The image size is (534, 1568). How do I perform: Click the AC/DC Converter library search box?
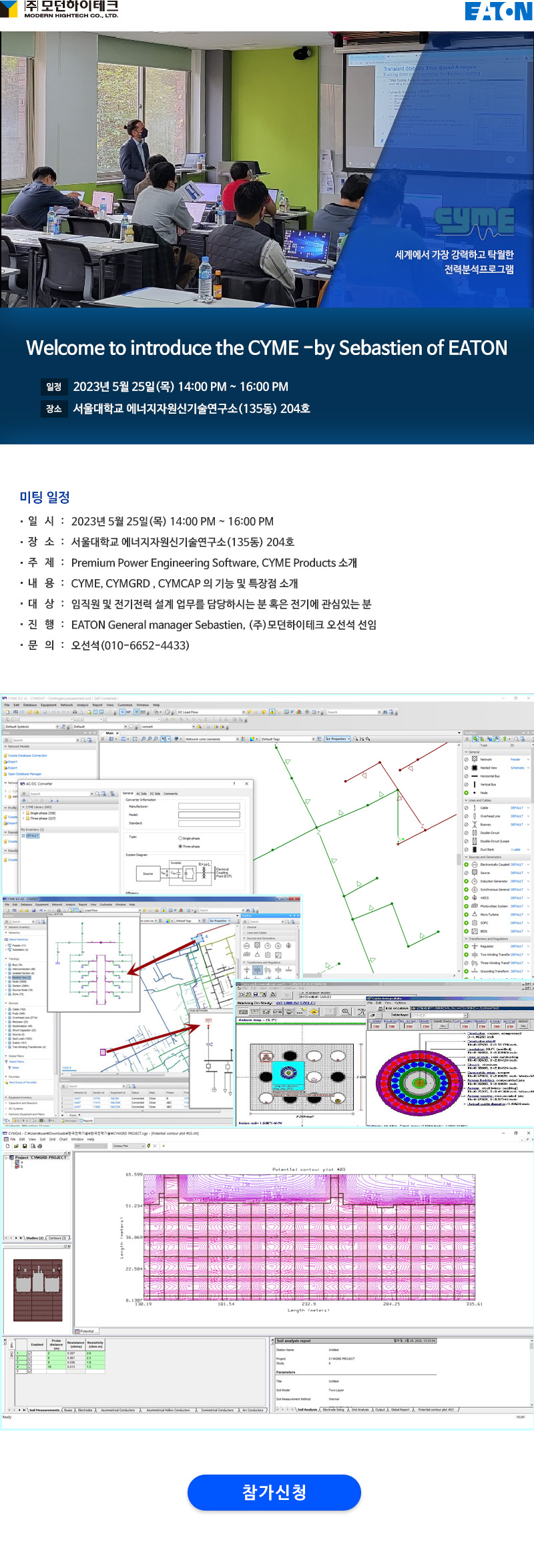(60, 793)
